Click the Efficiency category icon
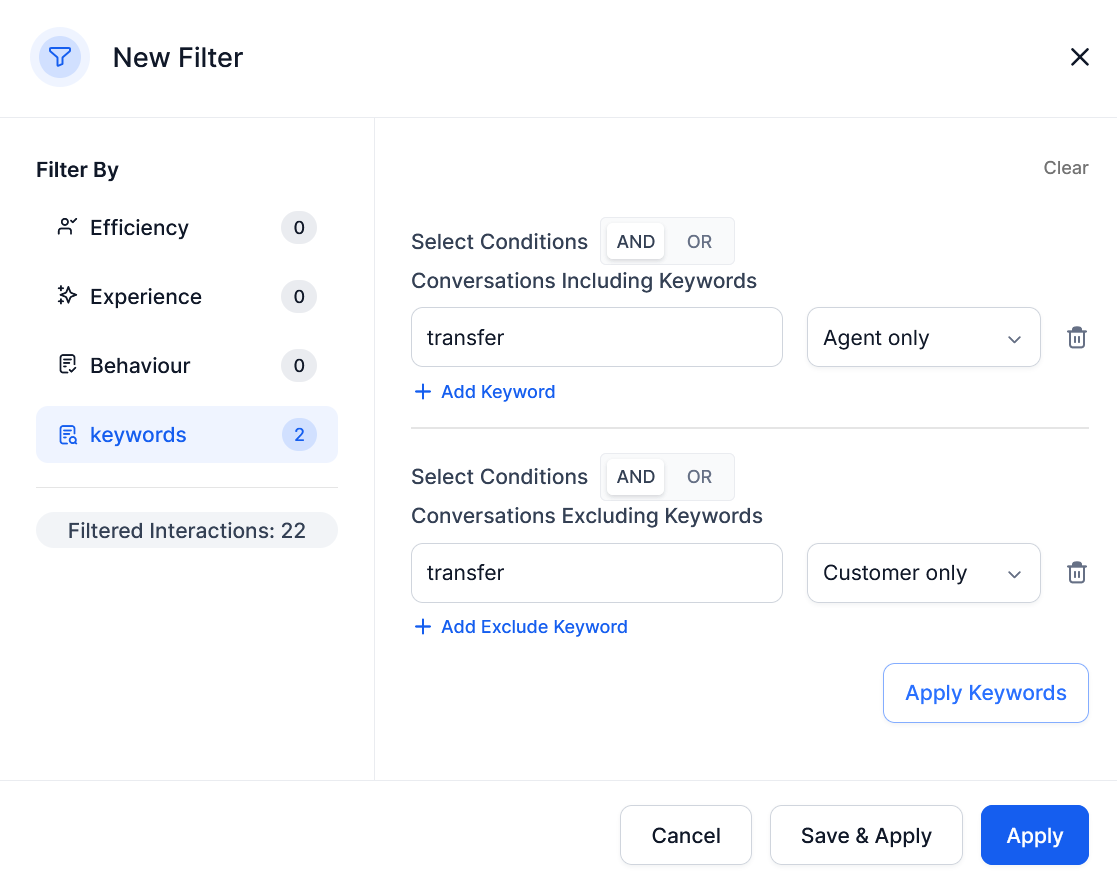Image resolution: width=1117 pixels, height=873 pixels. point(67,227)
